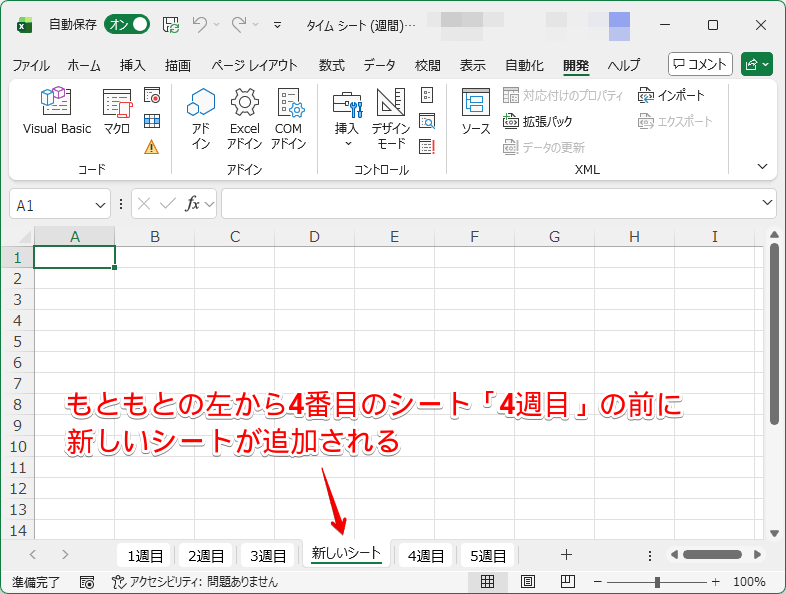This screenshot has width=786, height=594.
Task: Click the コメント button
Action: click(700, 64)
